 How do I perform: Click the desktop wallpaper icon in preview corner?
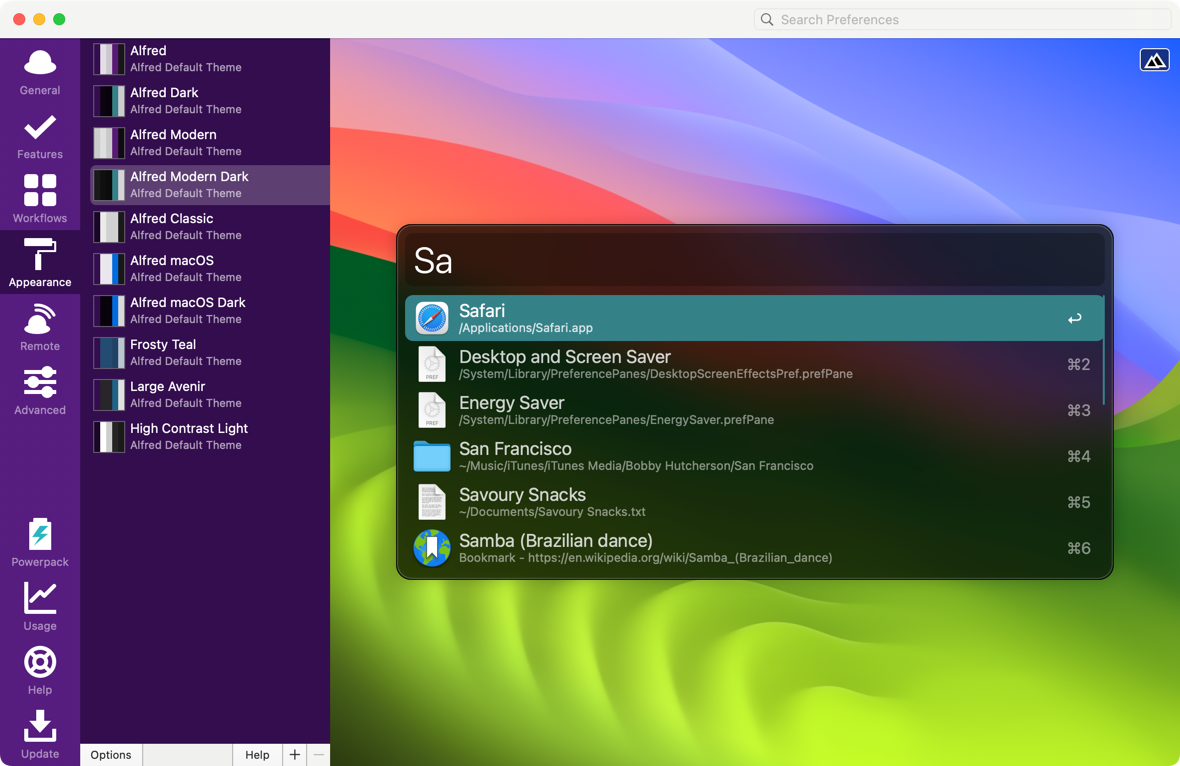[1154, 60]
